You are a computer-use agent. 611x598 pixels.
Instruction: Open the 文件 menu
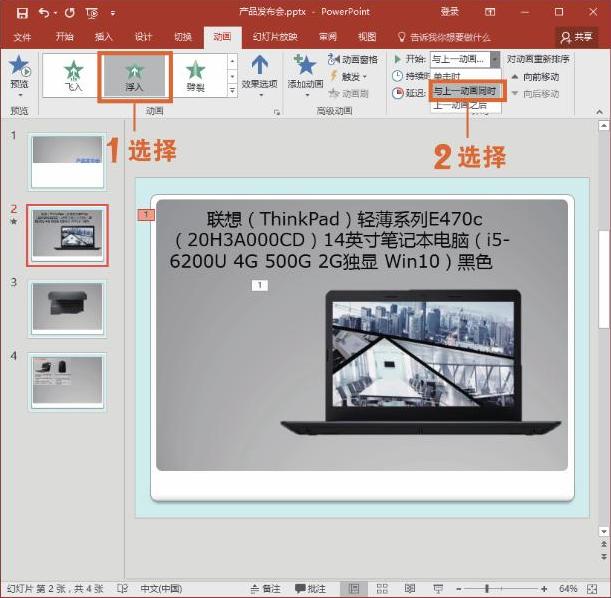(22, 37)
